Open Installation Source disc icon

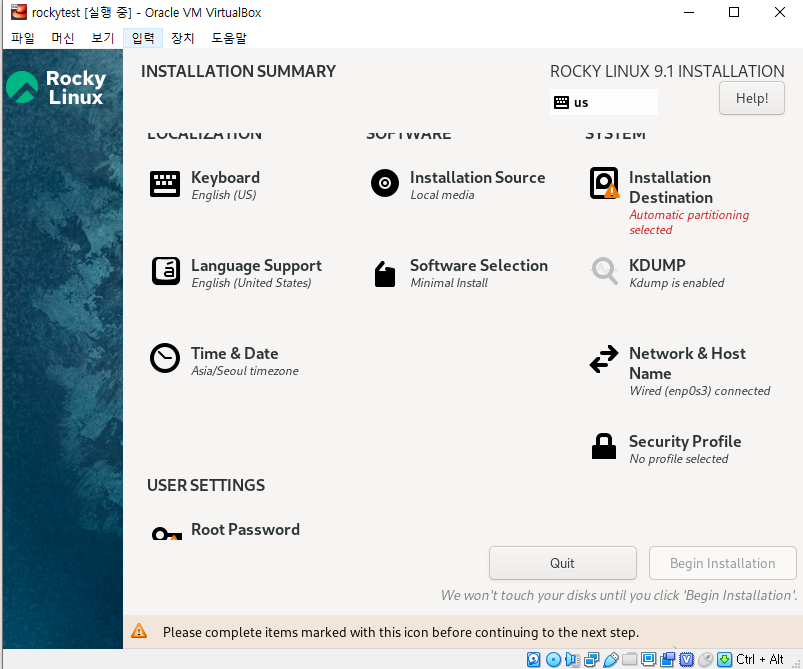(x=385, y=183)
